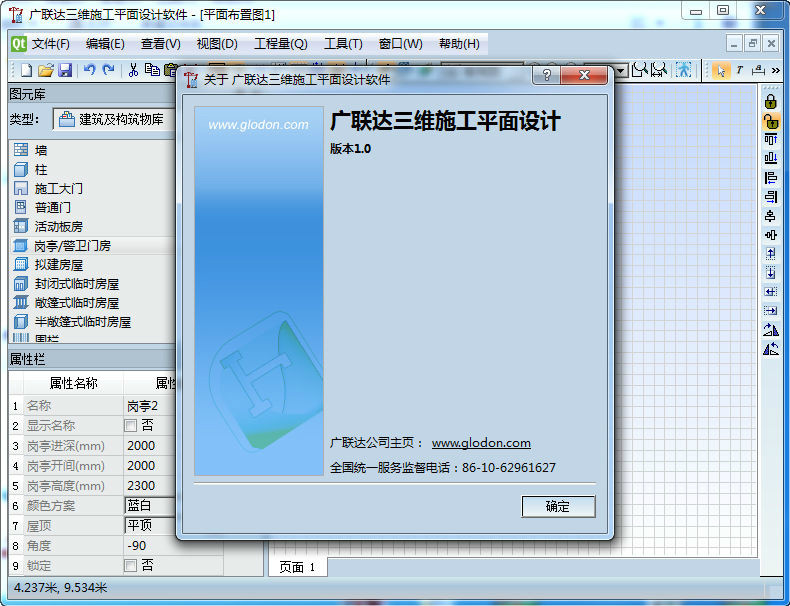This screenshot has height=606, width=790.
Task: Open the 窗口(W) menu
Action: [x=401, y=44]
